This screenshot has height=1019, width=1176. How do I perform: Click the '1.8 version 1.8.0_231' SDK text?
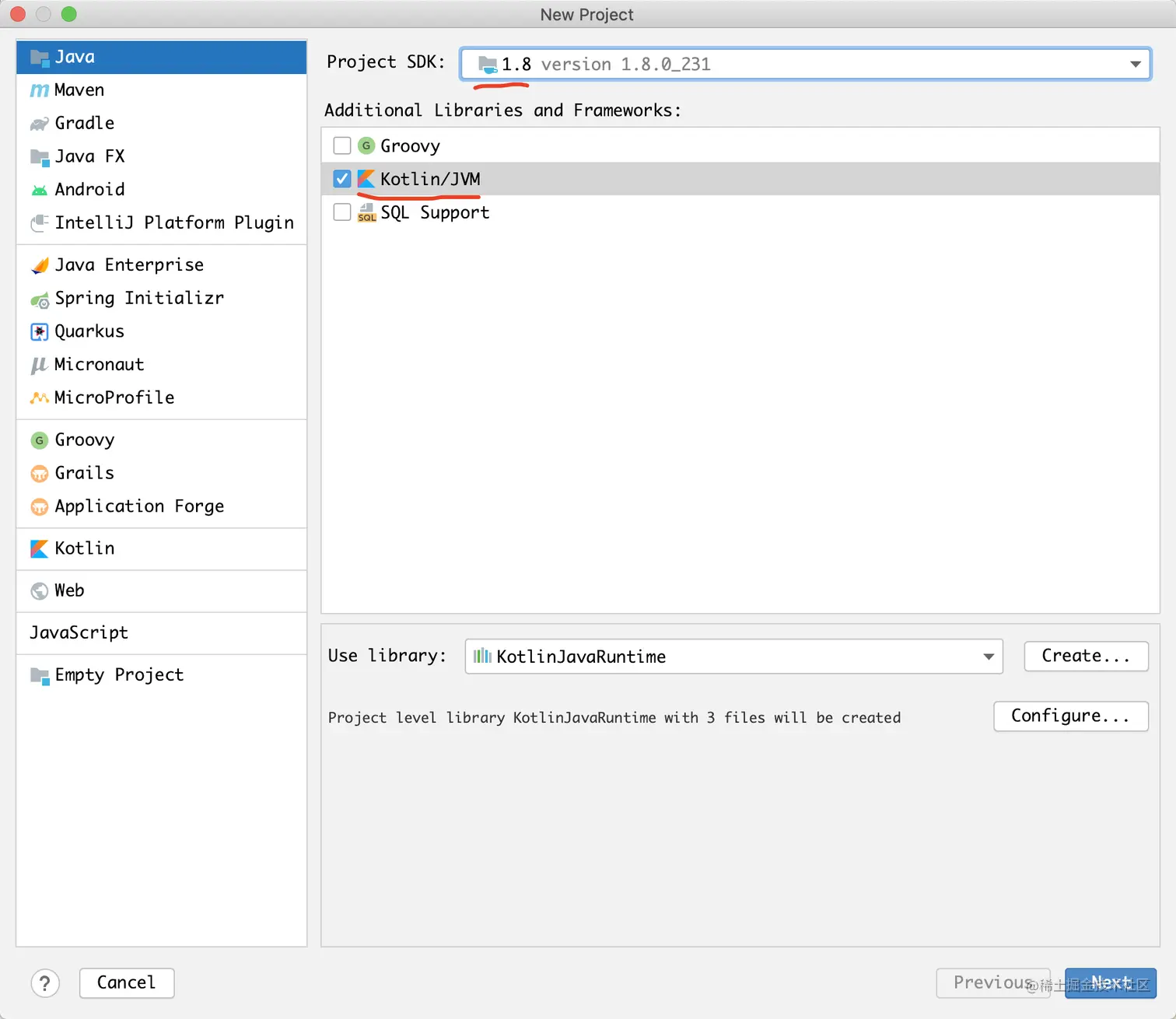coord(606,64)
